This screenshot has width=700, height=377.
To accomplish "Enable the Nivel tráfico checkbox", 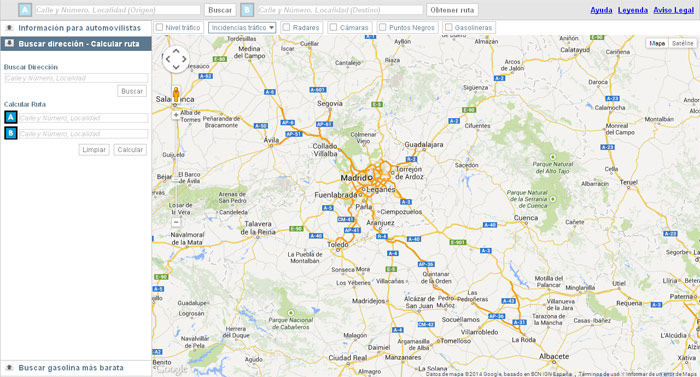I will pyautogui.click(x=159, y=27).
